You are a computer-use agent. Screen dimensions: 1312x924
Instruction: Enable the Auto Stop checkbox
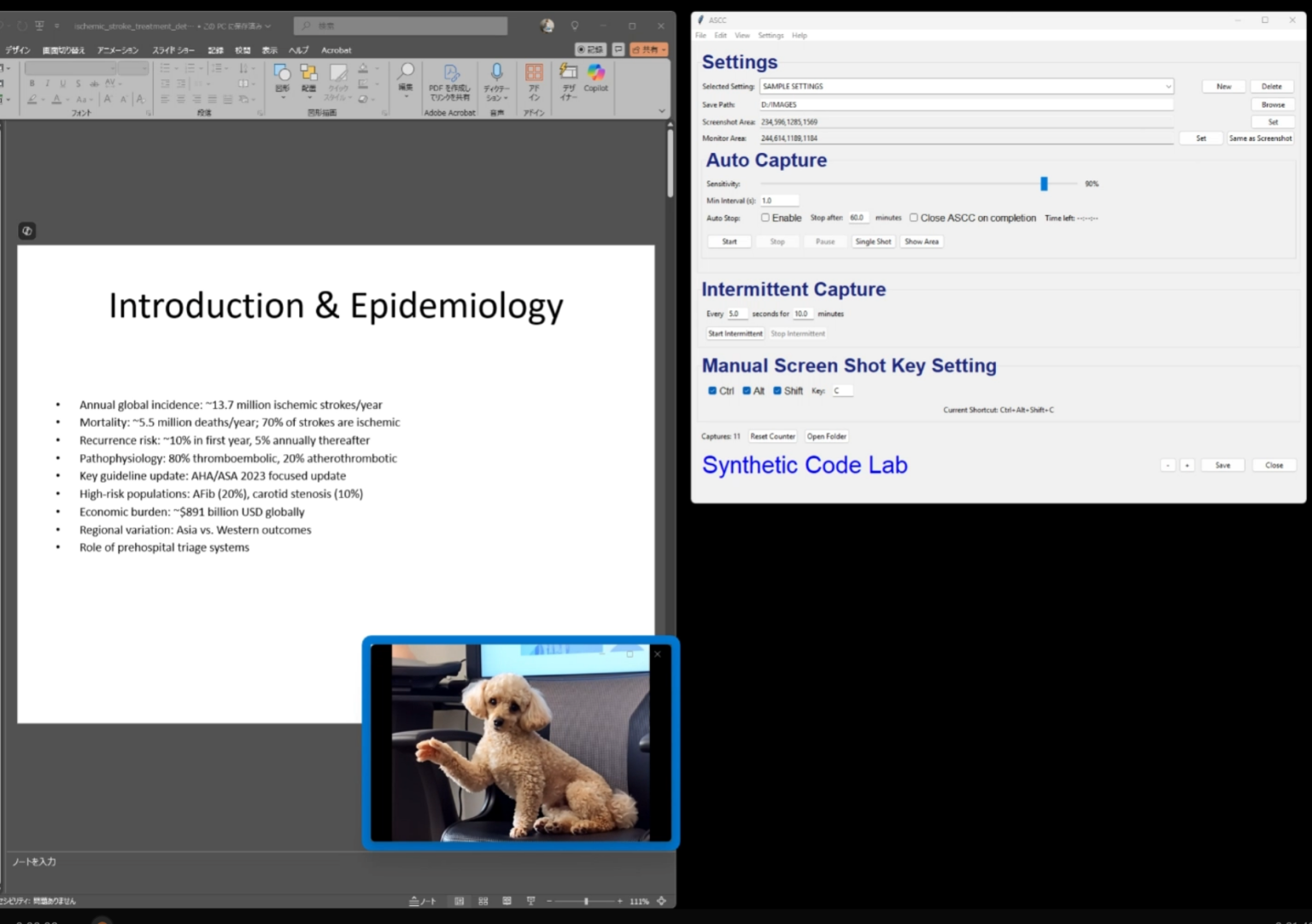(765, 218)
